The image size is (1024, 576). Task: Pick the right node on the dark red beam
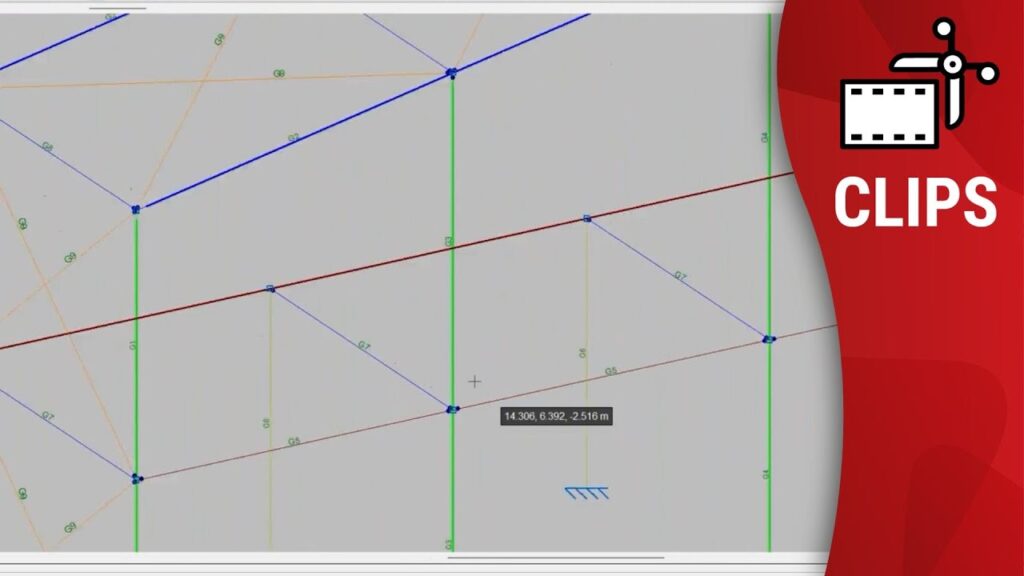[x=587, y=218]
